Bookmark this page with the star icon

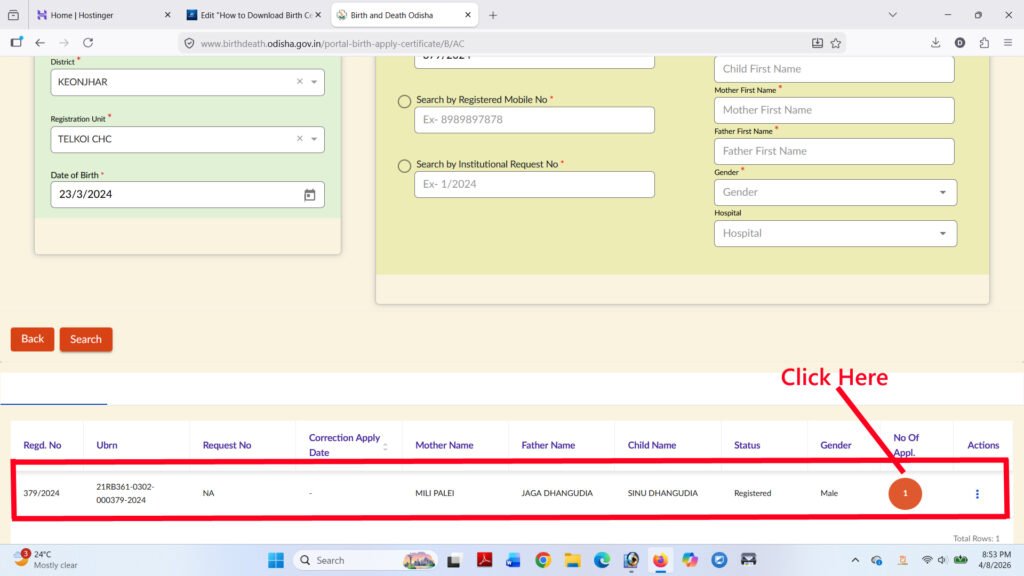(836, 43)
